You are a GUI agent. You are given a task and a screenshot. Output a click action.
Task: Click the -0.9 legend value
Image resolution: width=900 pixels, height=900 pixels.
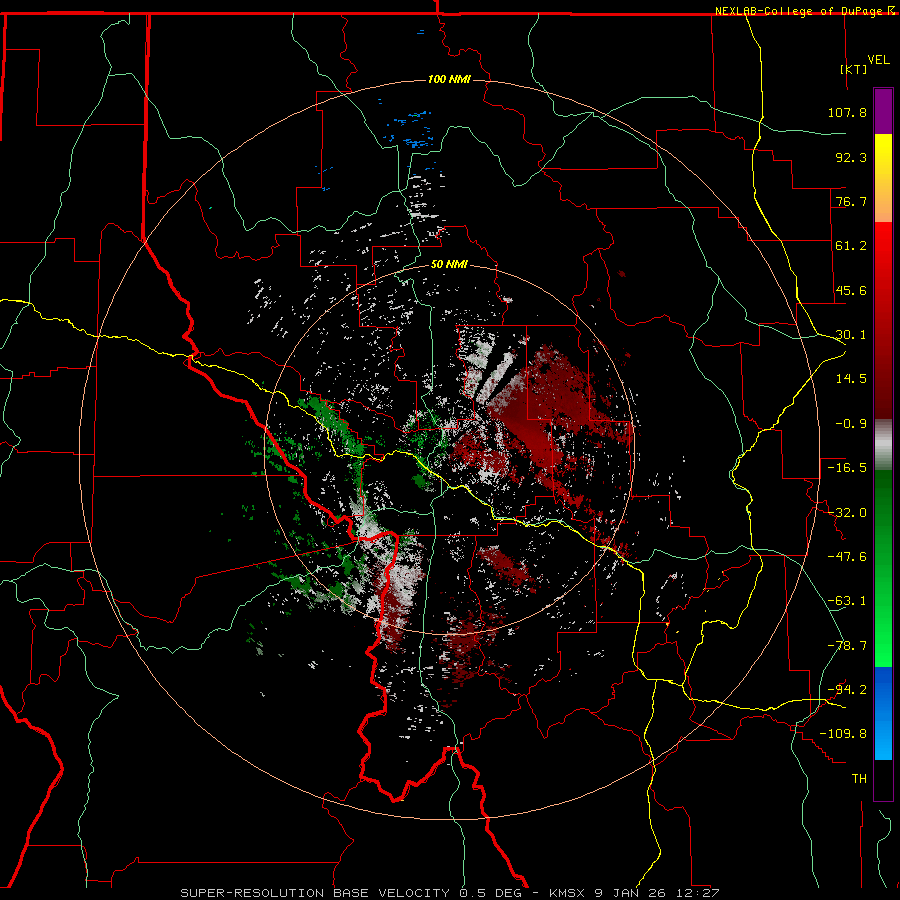[x=851, y=424]
